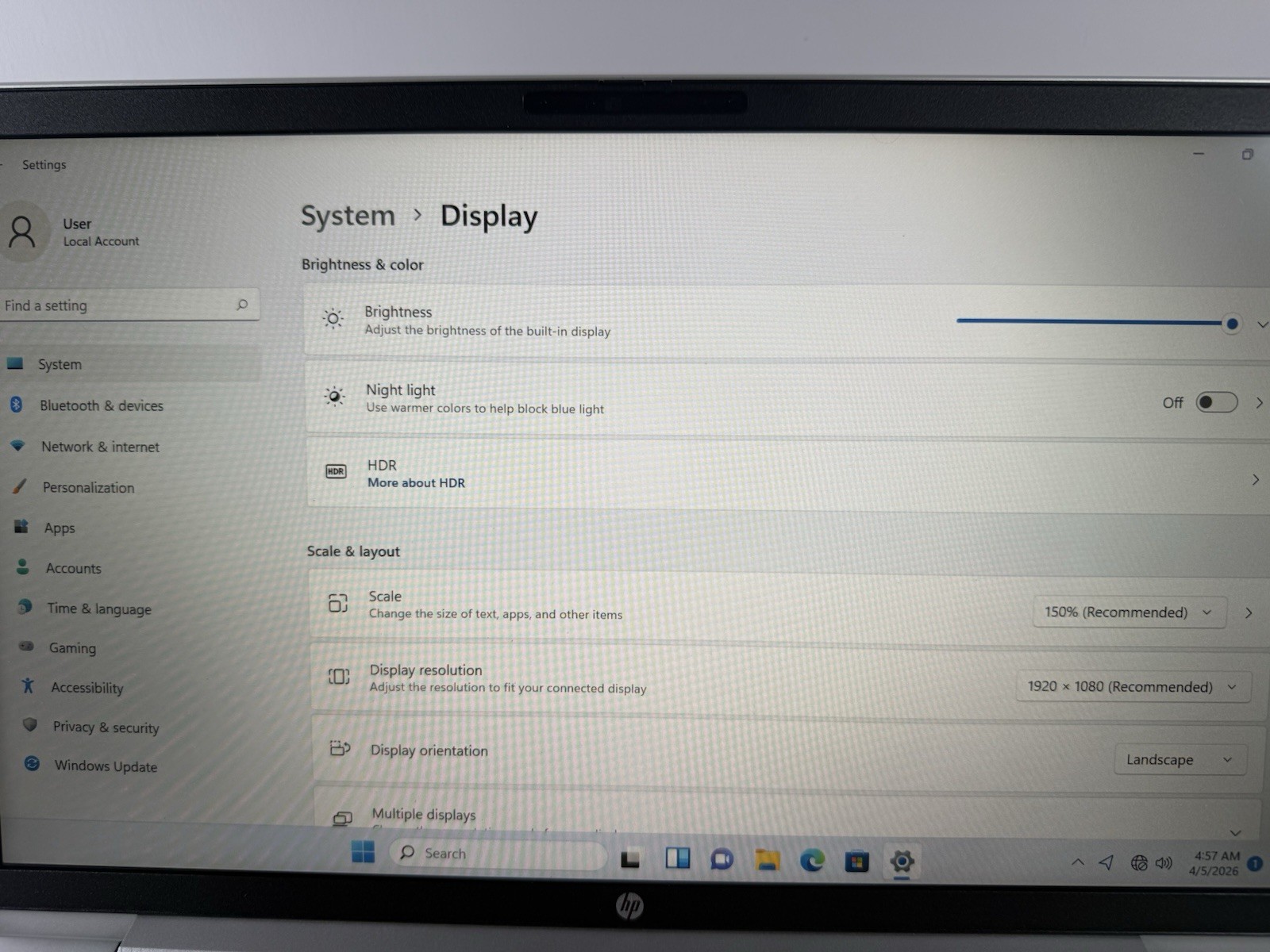
Task: Click the Gaming controller icon
Action: [x=26, y=646]
